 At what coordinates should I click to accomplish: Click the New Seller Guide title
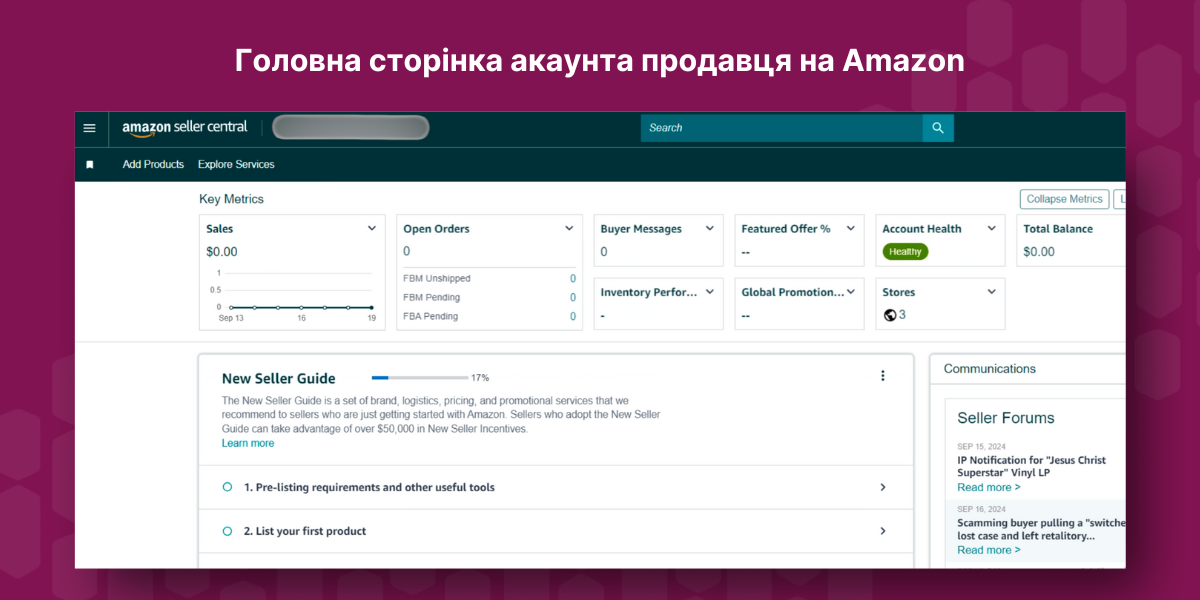click(279, 378)
